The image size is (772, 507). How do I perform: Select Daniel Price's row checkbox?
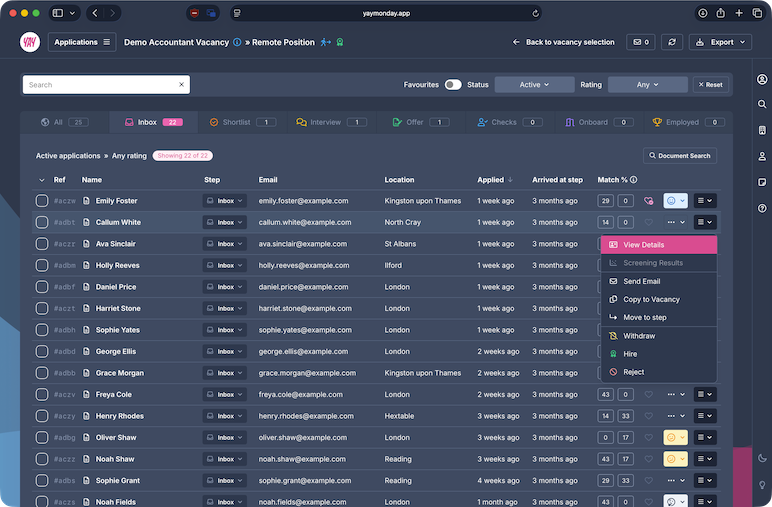point(42,287)
